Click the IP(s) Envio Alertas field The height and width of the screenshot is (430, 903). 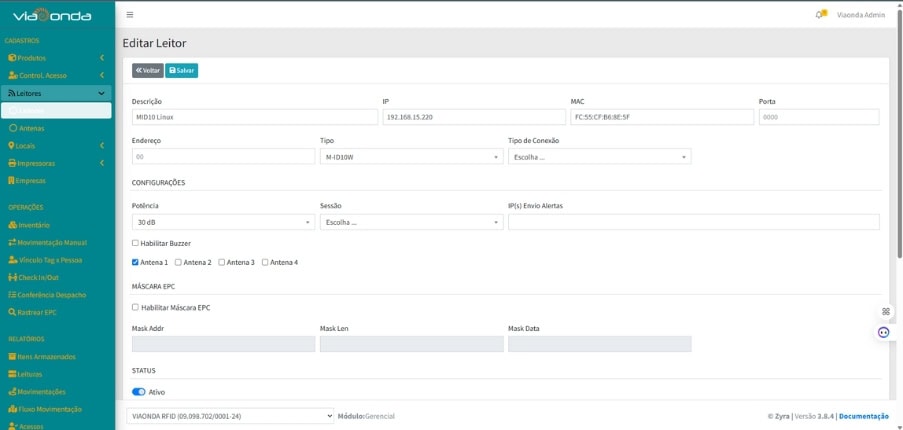pos(693,222)
